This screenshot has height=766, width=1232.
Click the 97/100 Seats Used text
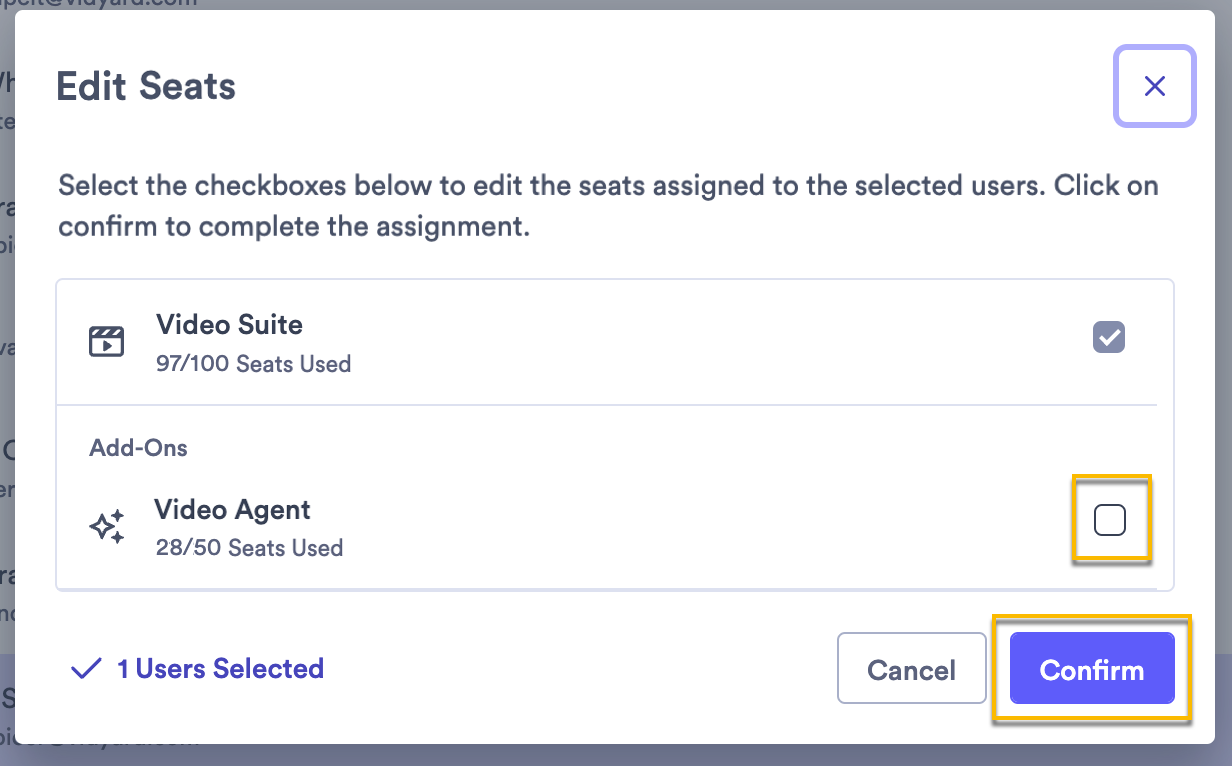tap(253, 364)
